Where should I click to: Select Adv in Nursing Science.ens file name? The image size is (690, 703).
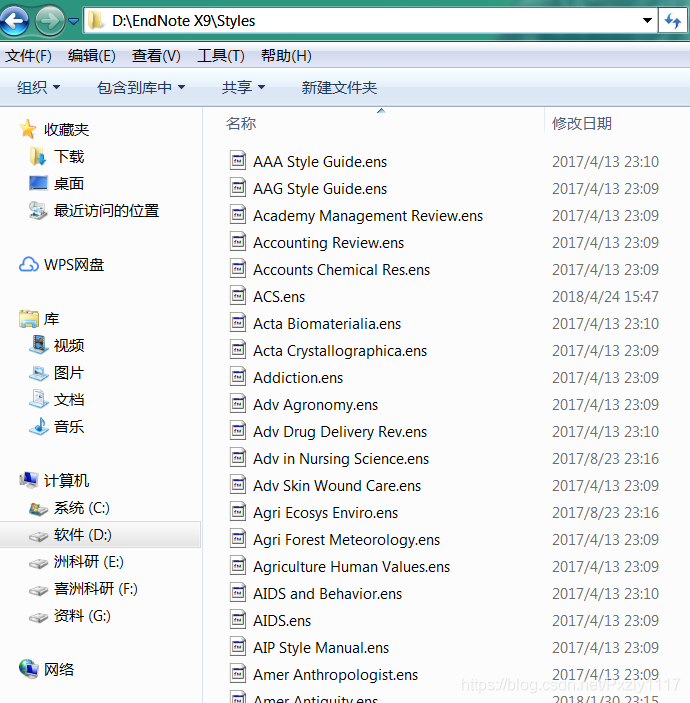[x=341, y=459]
